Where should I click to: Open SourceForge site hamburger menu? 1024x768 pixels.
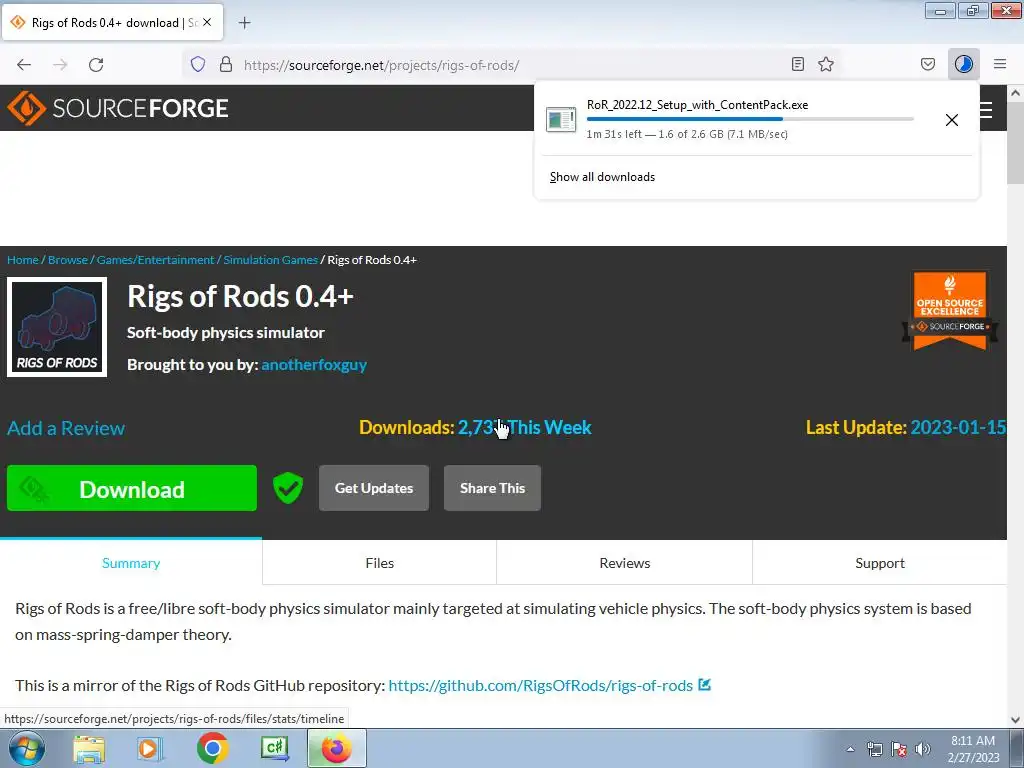point(986,110)
